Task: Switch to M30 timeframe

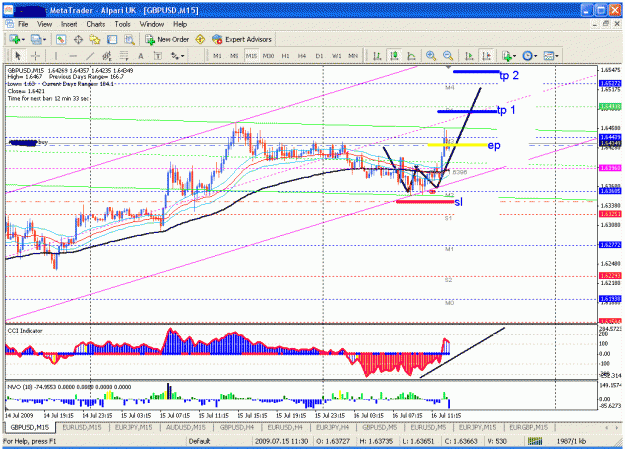Action: (x=268, y=56)
